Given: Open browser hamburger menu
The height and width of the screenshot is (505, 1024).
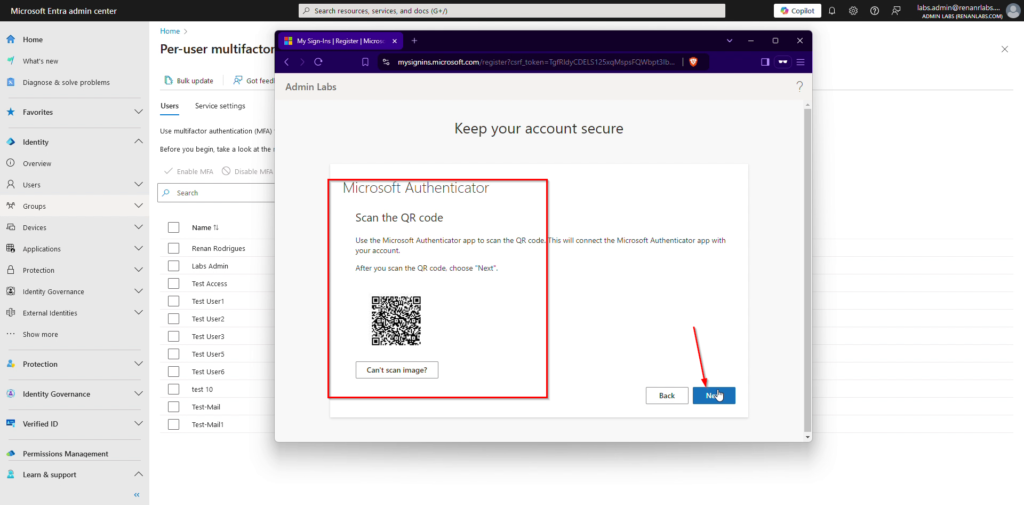Looking at the screenshot, I should tap(800, 62).
